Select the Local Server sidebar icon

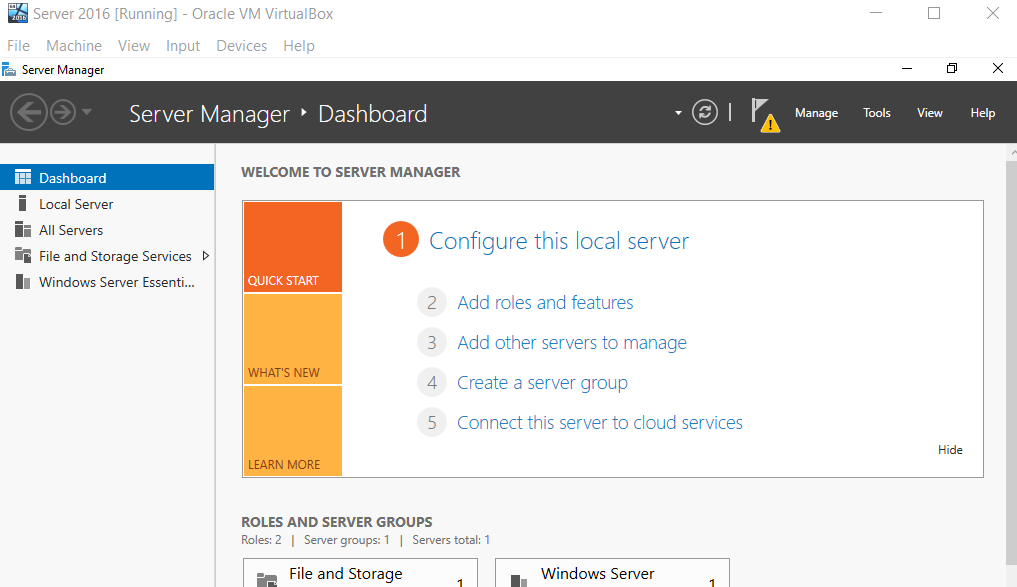[23, 204]
